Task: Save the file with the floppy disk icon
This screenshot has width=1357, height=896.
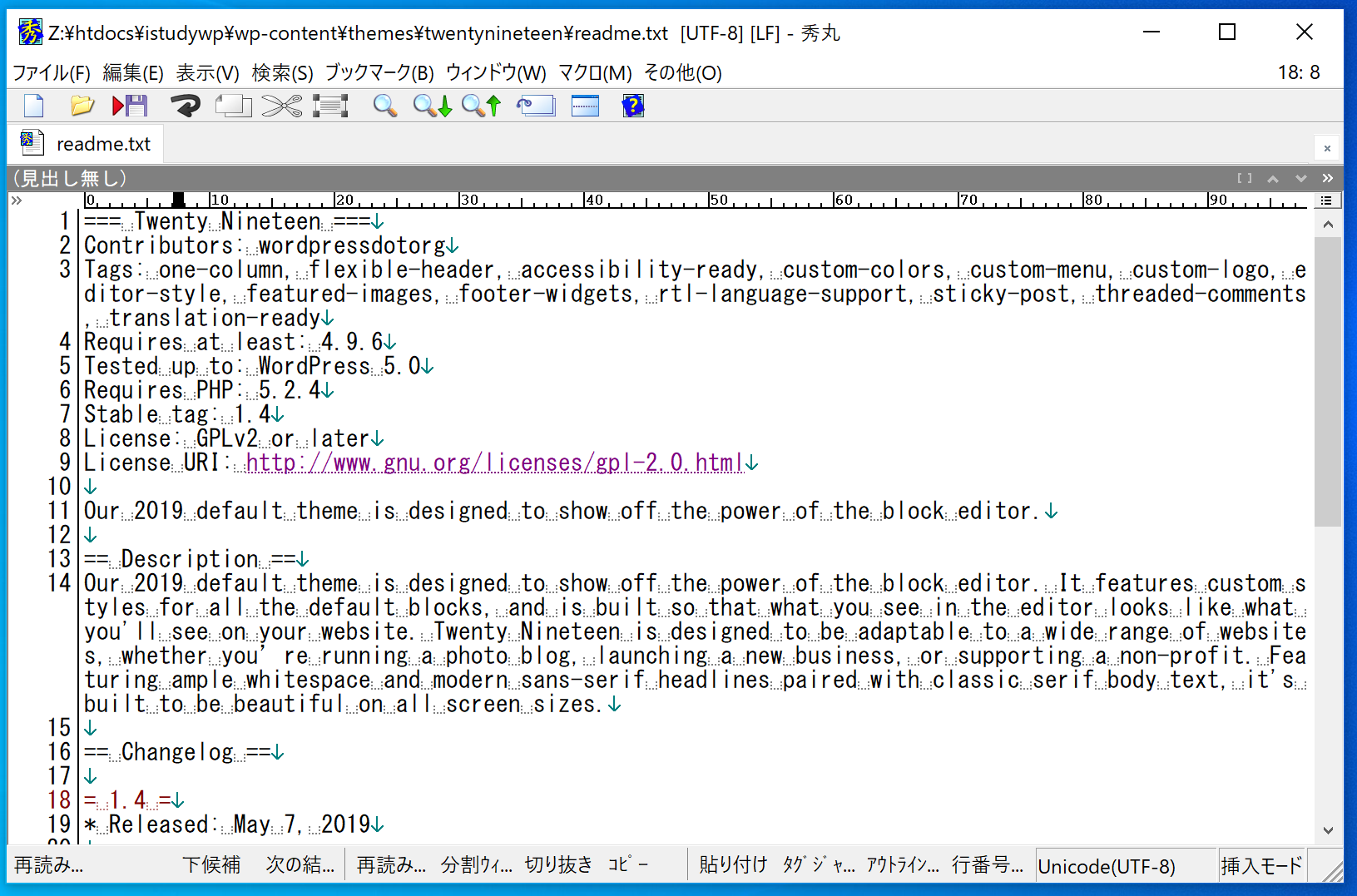Action: pos(130,106)
